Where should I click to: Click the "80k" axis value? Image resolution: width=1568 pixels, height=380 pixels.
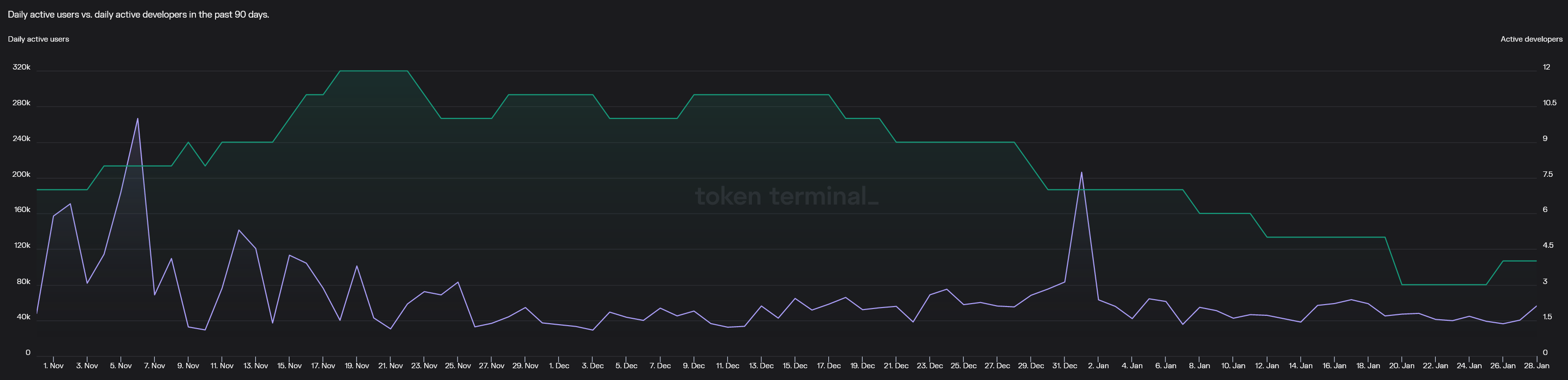[x=23, y=282]
